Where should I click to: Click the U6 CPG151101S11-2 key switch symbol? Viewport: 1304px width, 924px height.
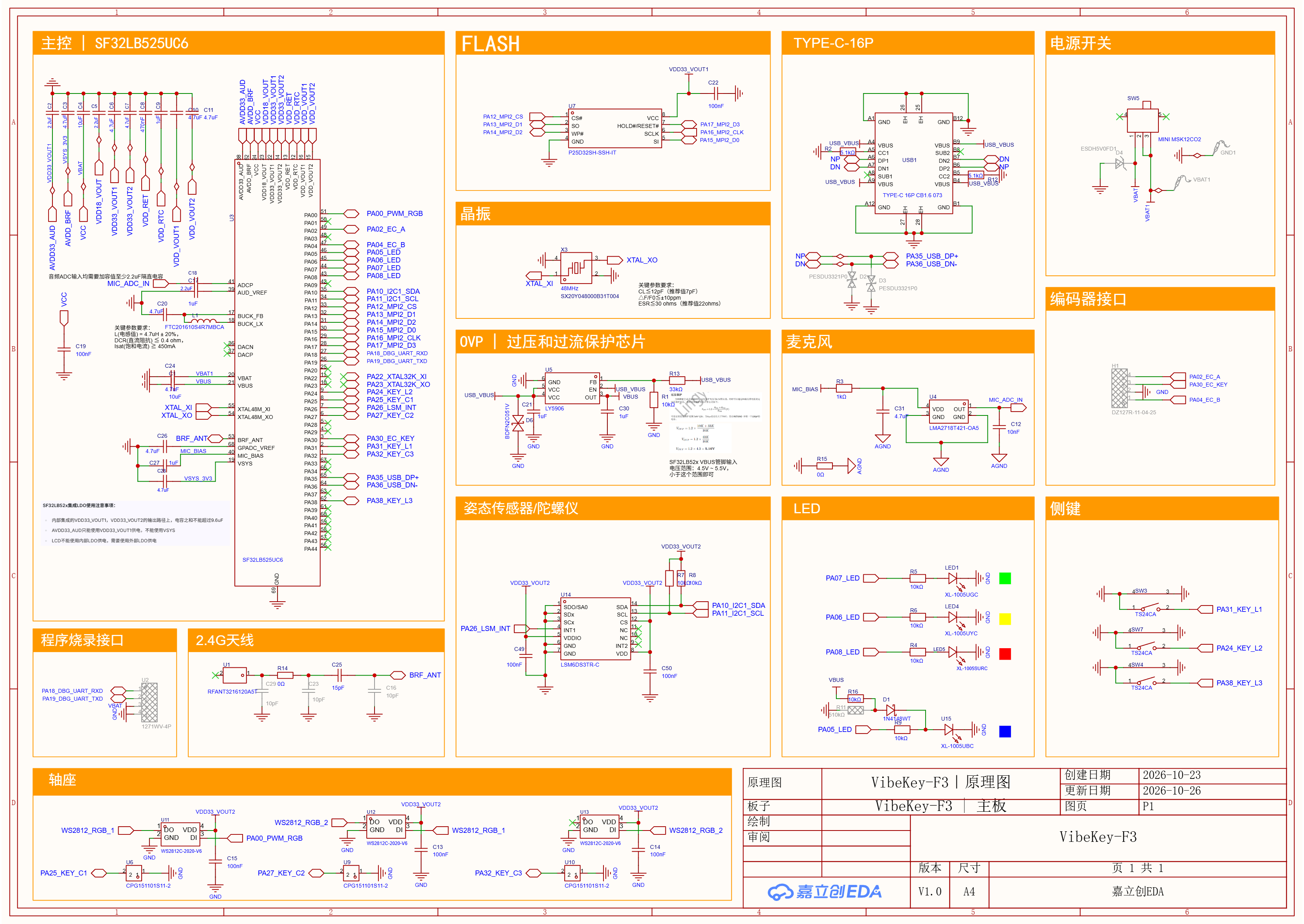(133, 873)
